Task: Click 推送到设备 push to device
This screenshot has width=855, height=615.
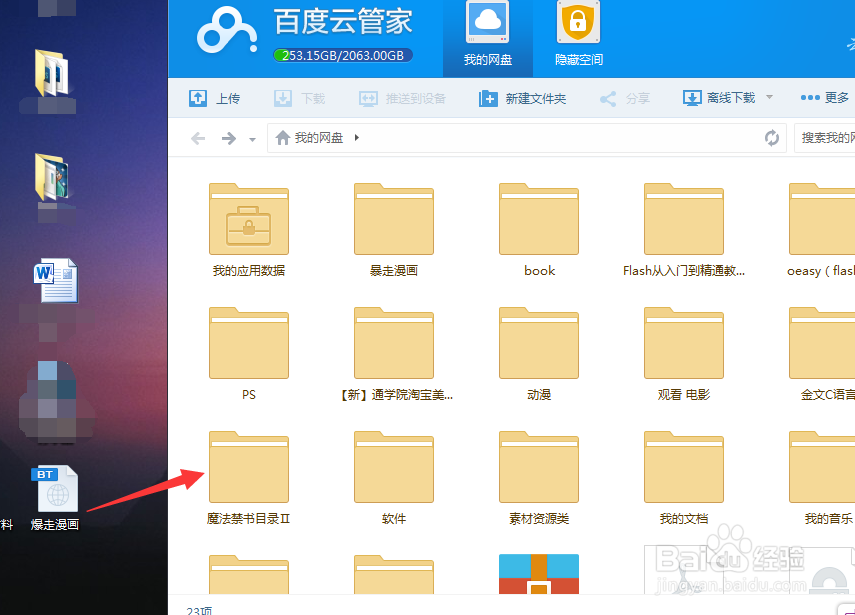Action: click(402, 99)
